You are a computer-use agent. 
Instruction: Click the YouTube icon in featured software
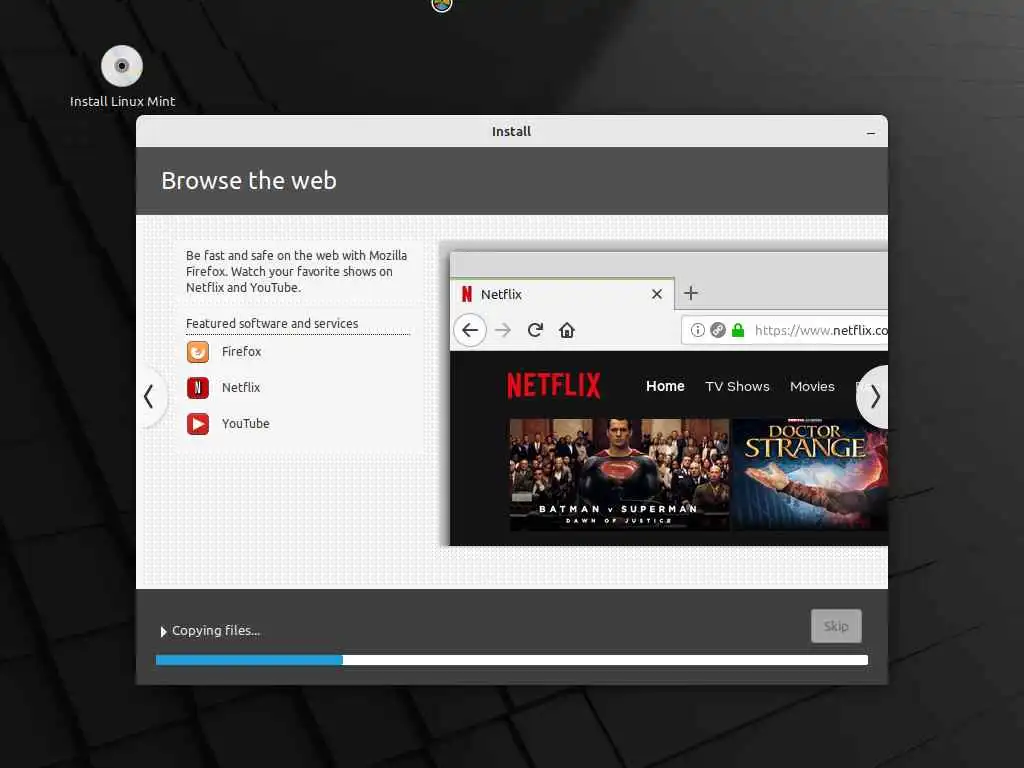coord(198,424)
